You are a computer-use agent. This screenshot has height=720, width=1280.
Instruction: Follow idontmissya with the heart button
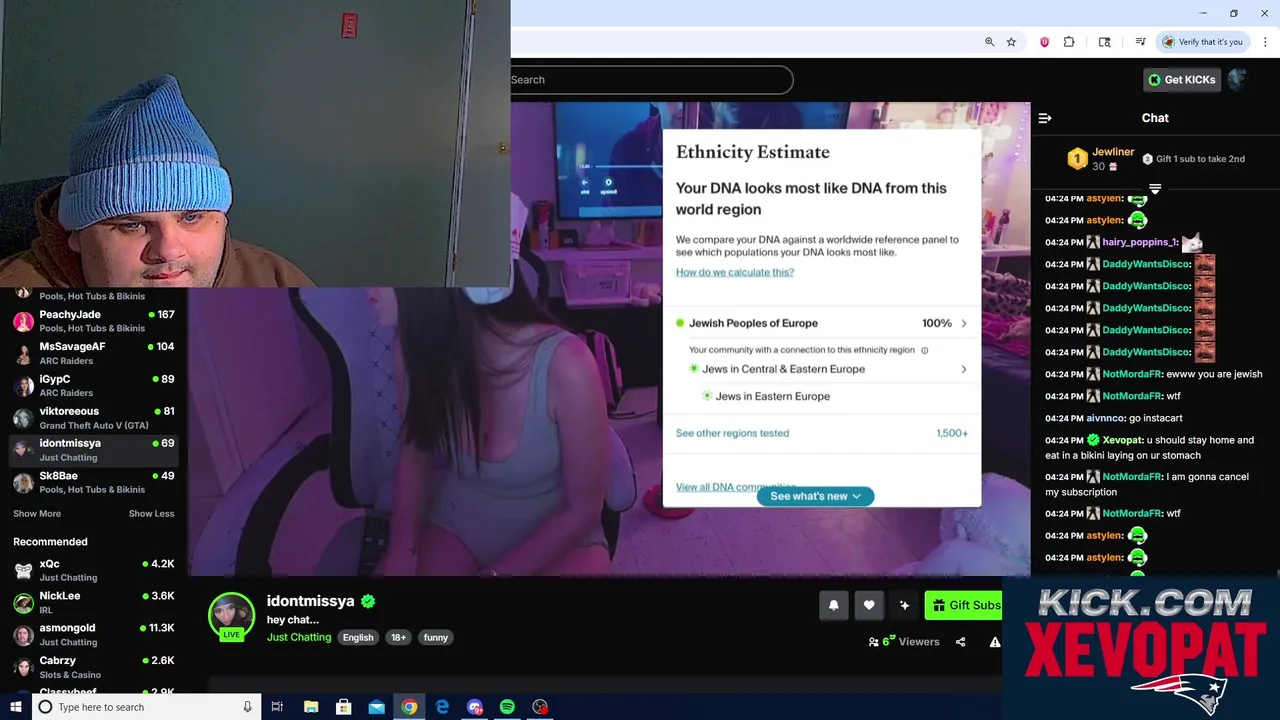tap(869, 605)
